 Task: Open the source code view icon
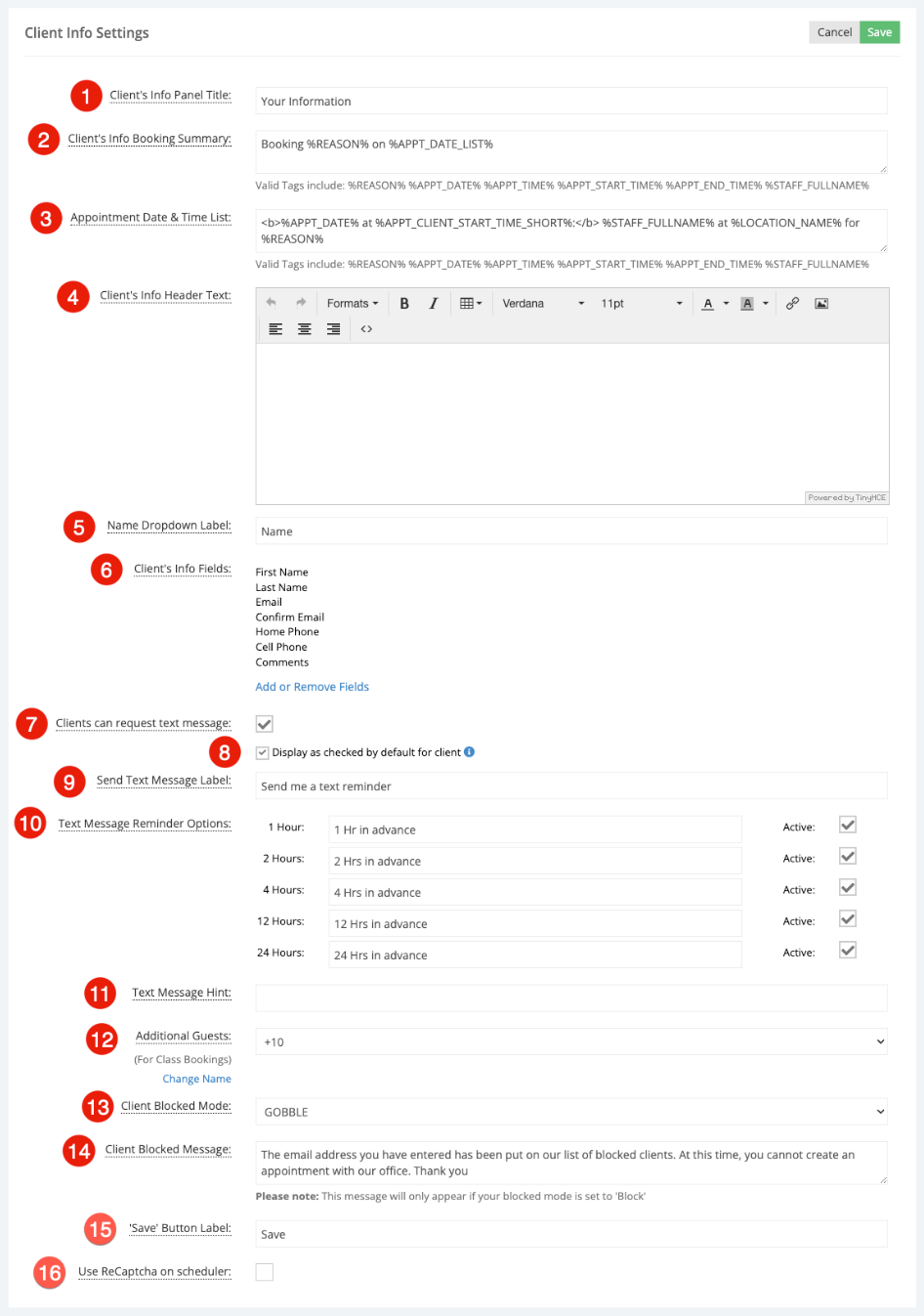point(365,328)
